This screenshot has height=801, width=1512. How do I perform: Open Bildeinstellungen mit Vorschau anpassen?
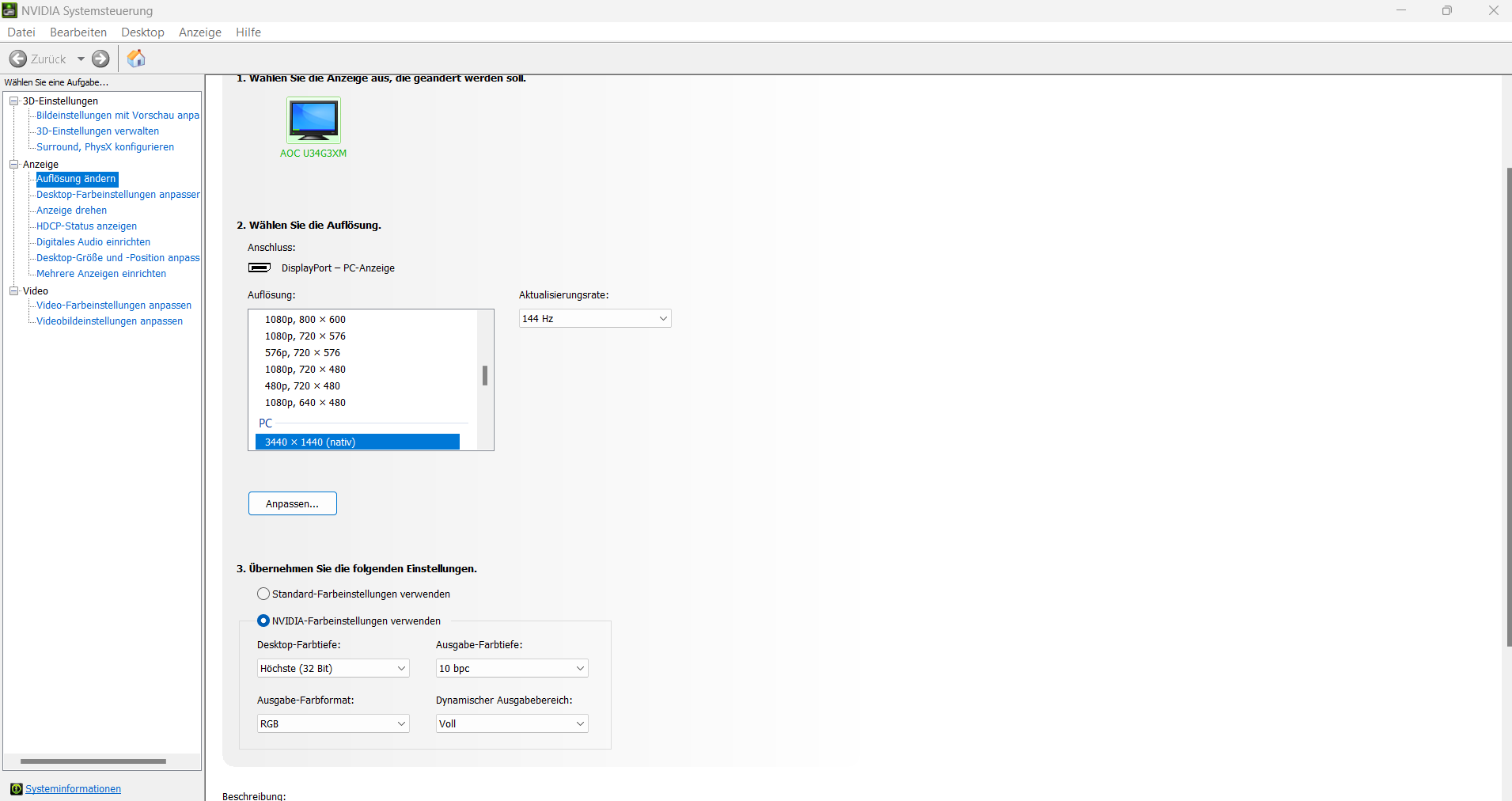(118, 116)
